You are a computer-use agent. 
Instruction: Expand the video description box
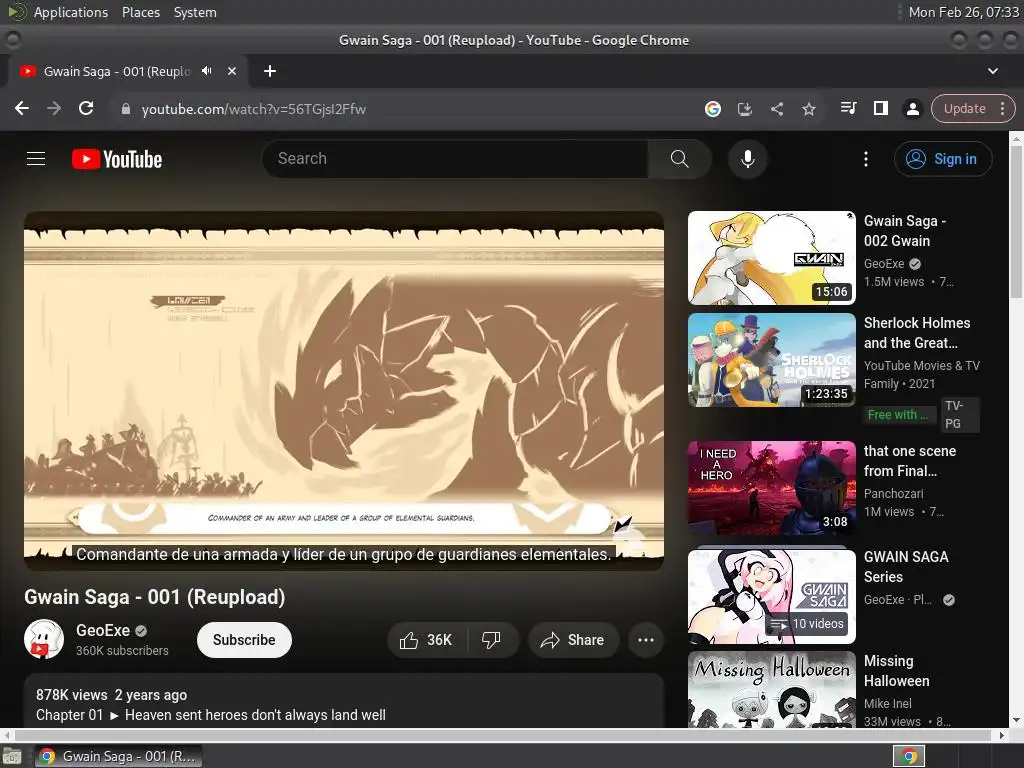coord(344,701)
